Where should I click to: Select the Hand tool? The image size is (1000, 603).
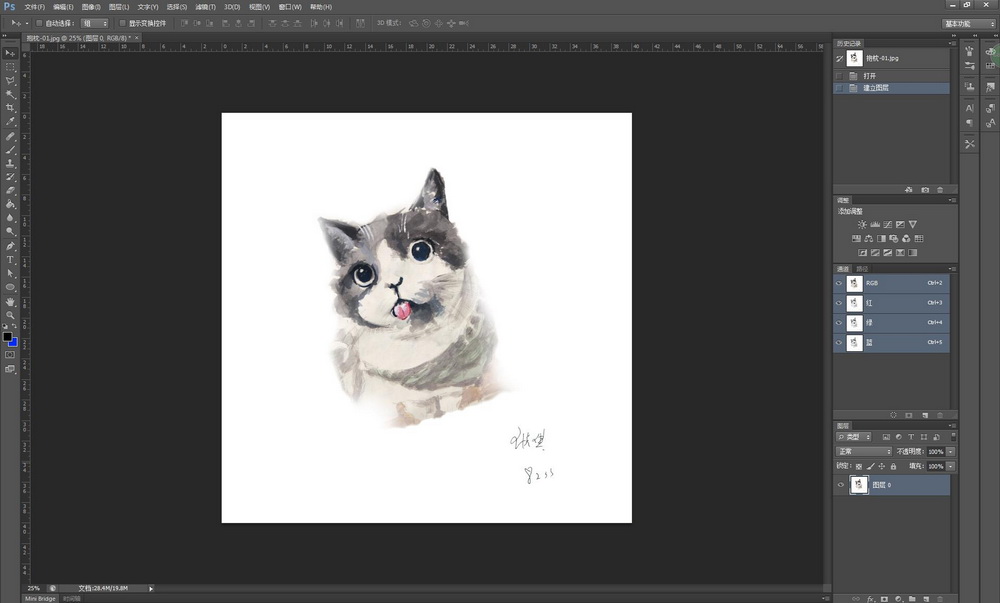pyautogui.click(x=10, y=302)
